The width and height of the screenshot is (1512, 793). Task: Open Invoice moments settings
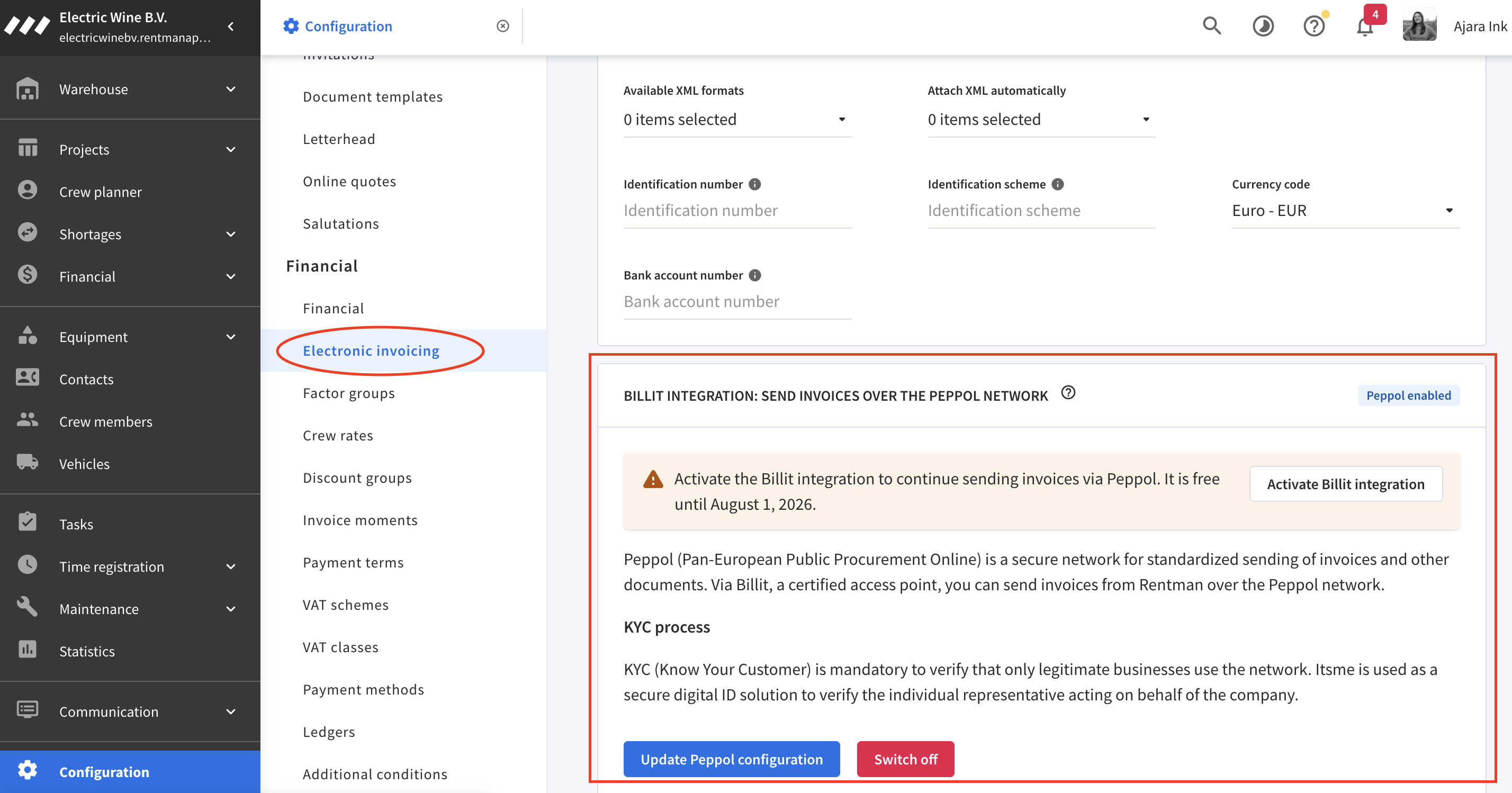361,520
